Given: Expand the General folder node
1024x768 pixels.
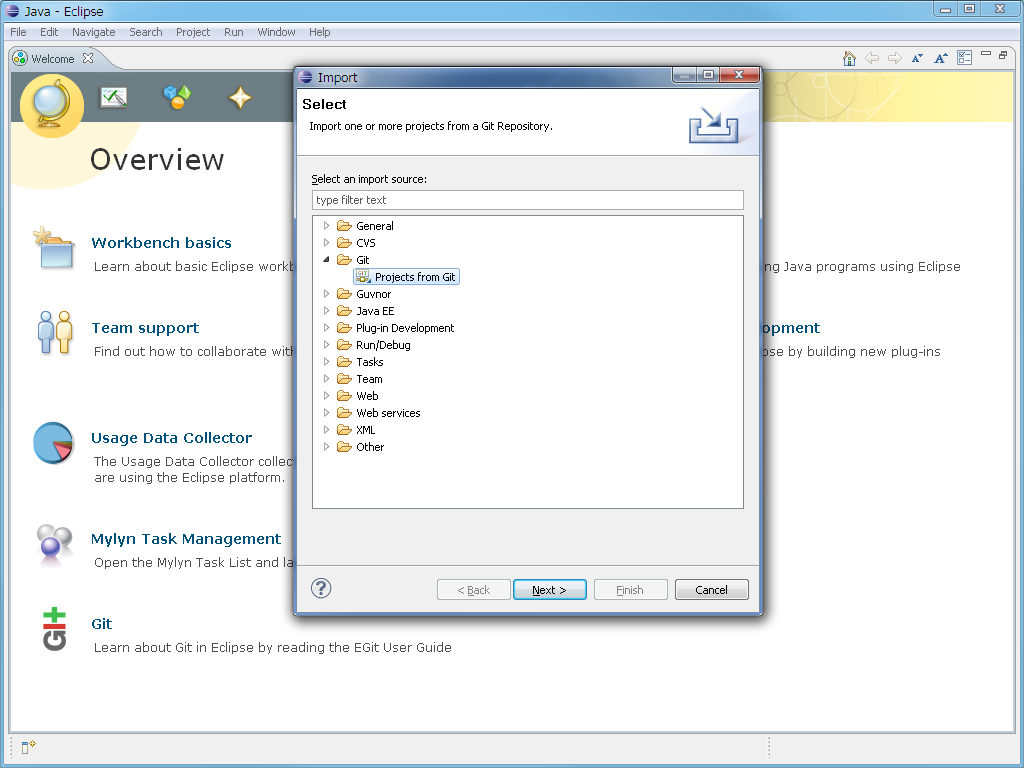Looking at the screenshot, I should (327, 225).
